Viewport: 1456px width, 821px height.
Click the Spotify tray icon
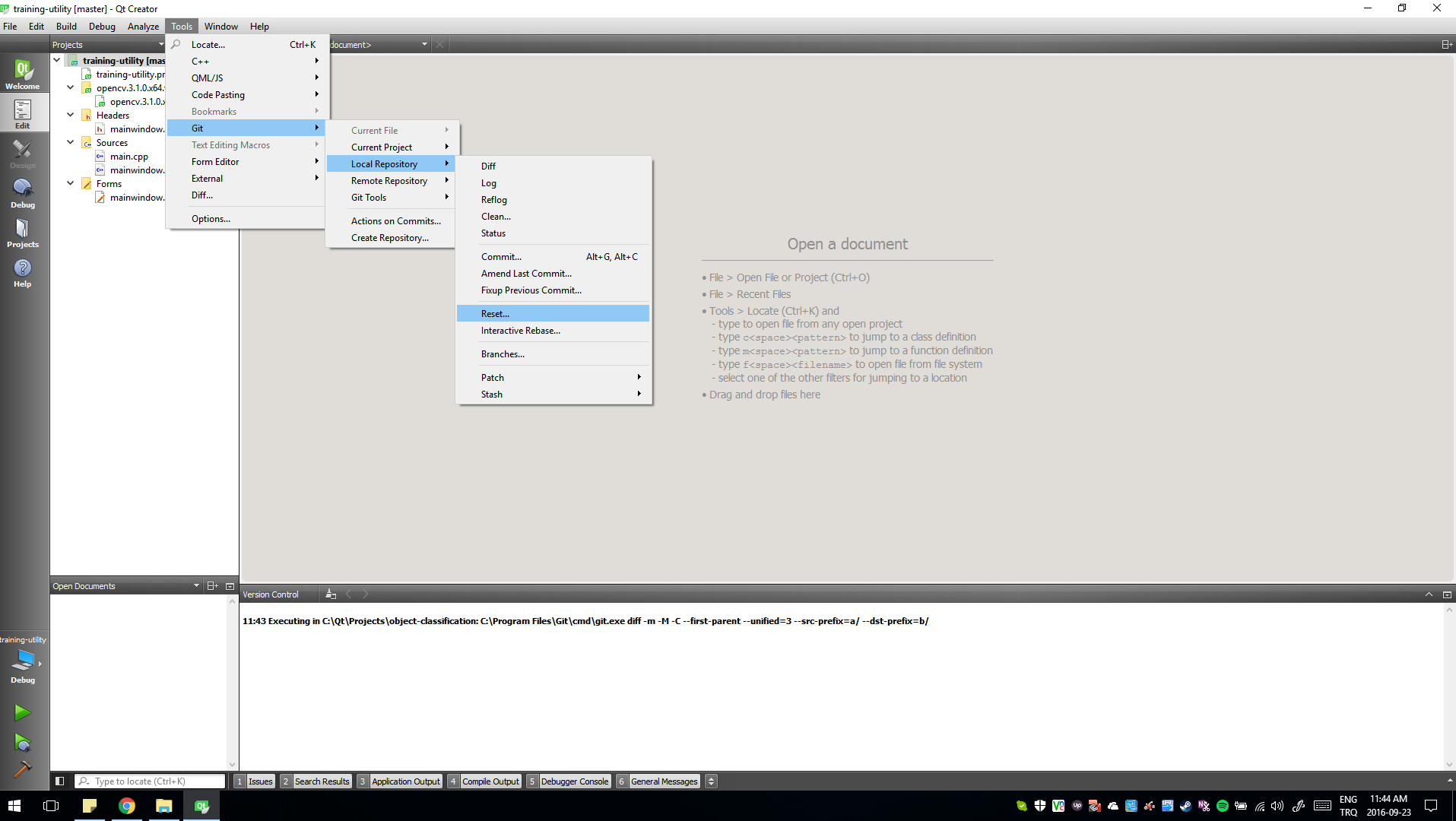pyautogui.click(x=1223, y=806)
